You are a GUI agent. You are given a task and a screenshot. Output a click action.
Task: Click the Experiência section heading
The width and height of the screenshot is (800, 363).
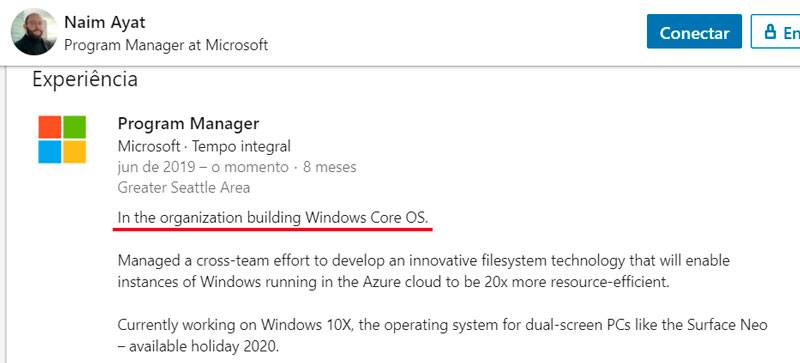coord(85,79)
